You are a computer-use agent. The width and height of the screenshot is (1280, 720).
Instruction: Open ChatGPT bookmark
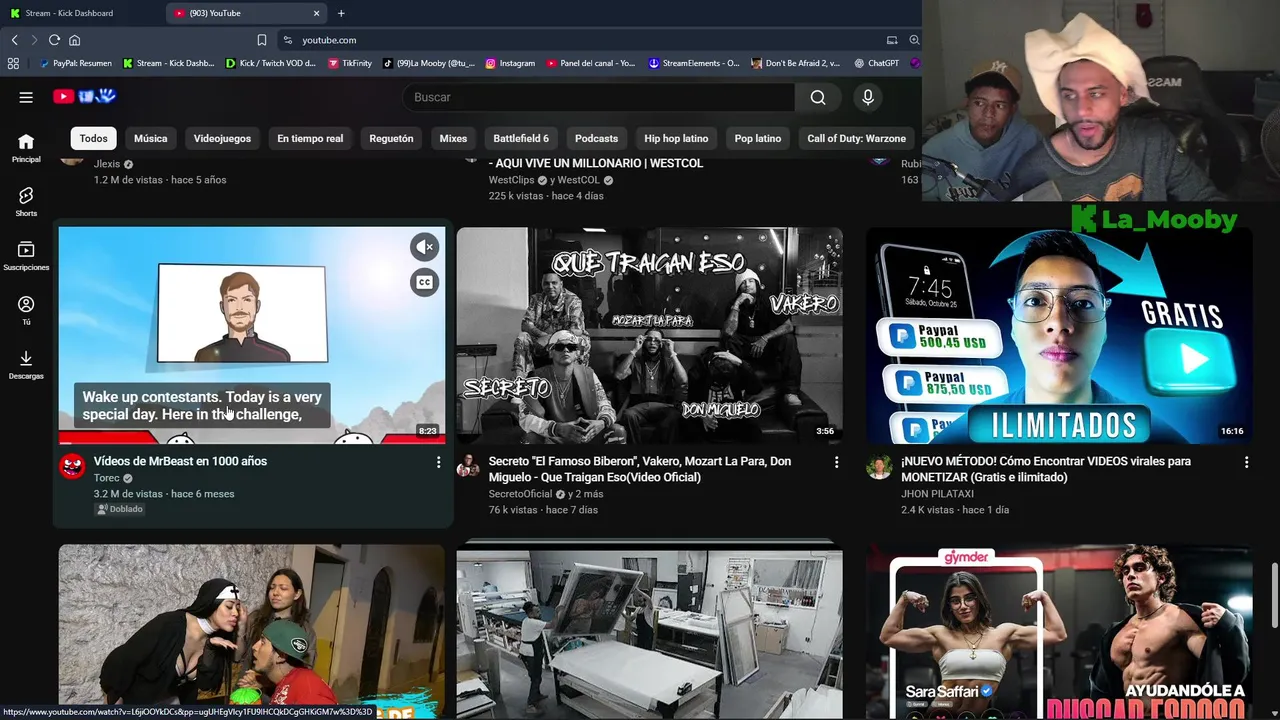click(x=877, y=63)
